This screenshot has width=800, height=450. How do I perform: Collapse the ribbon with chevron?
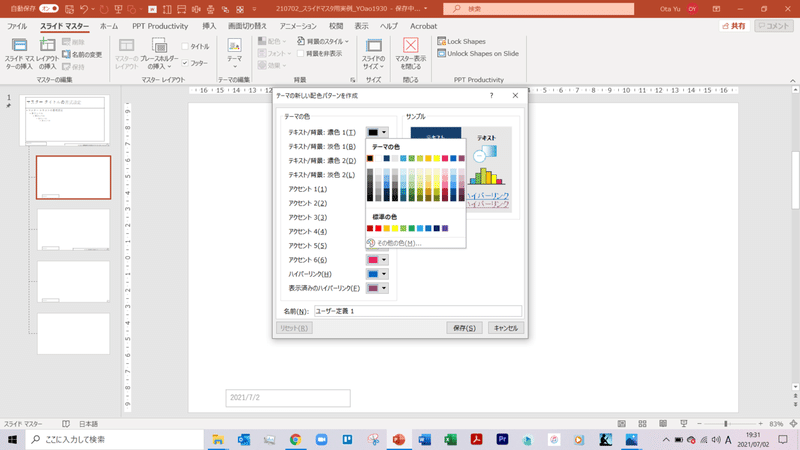point(792,81)
